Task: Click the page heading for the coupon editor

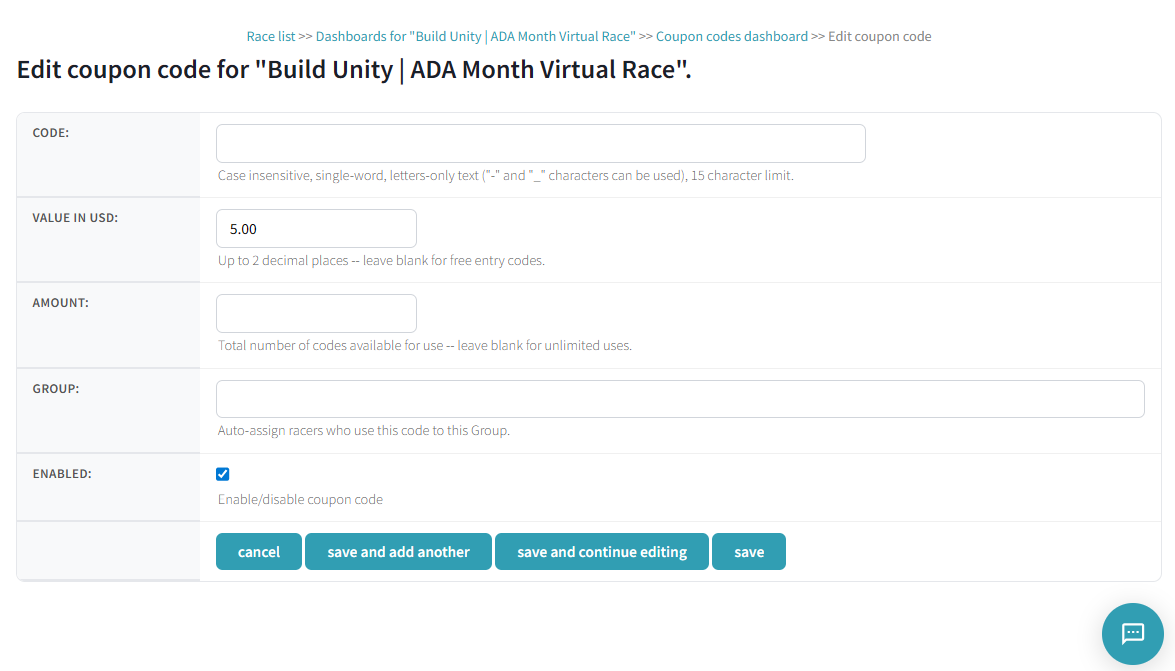Action: [354, 69]
